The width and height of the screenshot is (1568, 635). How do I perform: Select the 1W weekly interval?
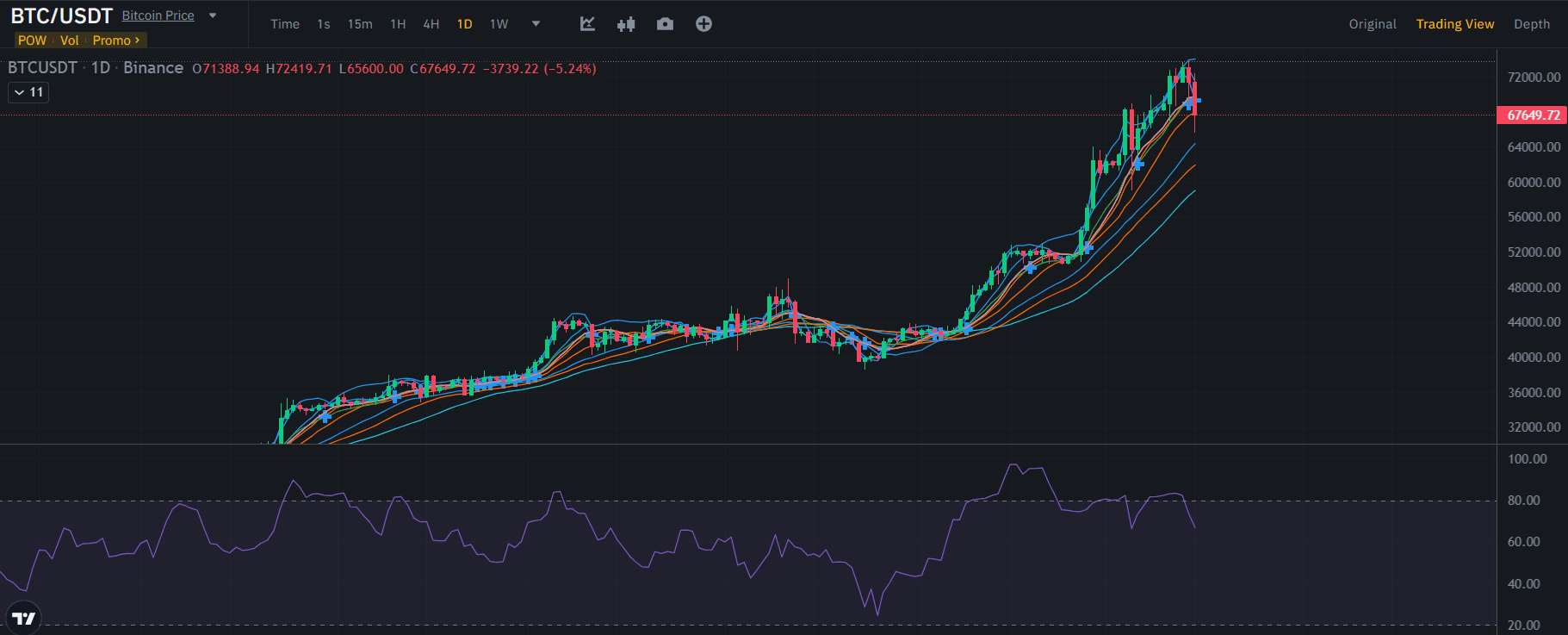(499, 24)
